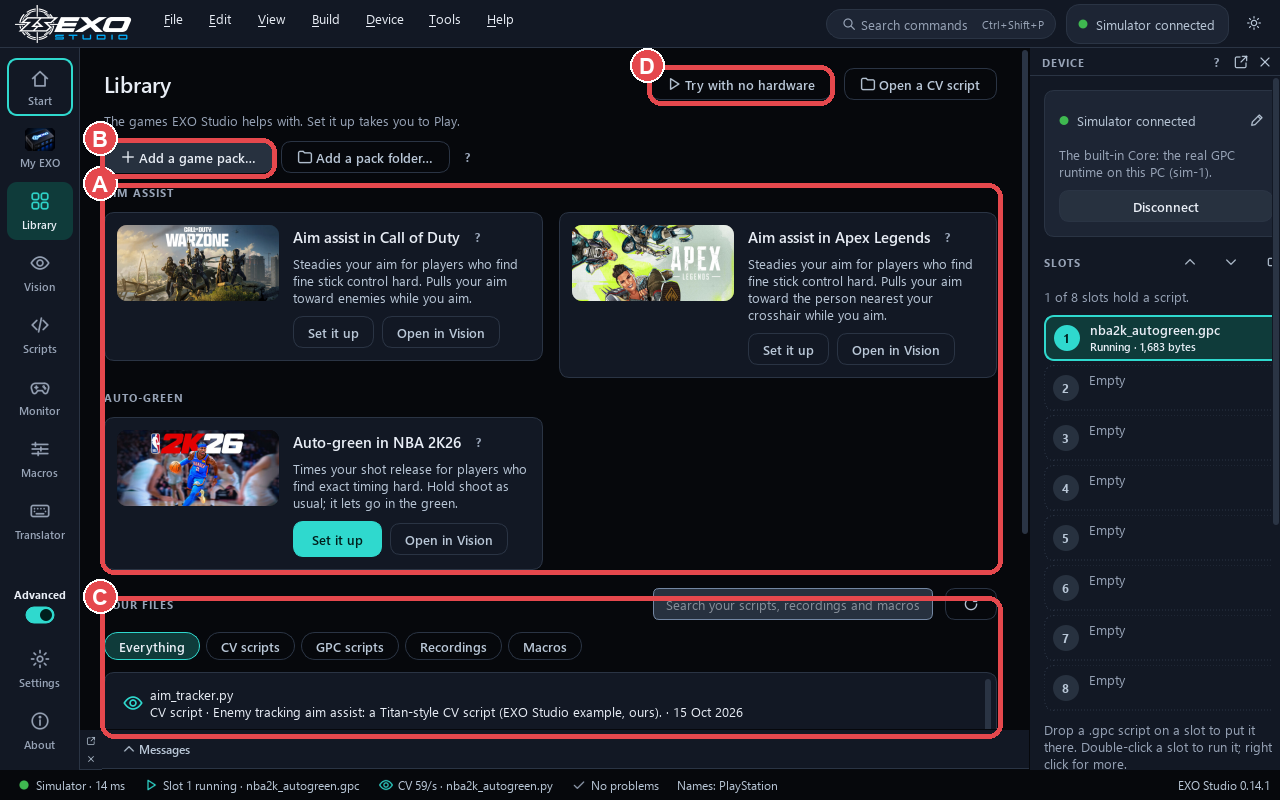Disconnect the simulator device
This screenshot has height=800, width=1280.
[1166, 207]
